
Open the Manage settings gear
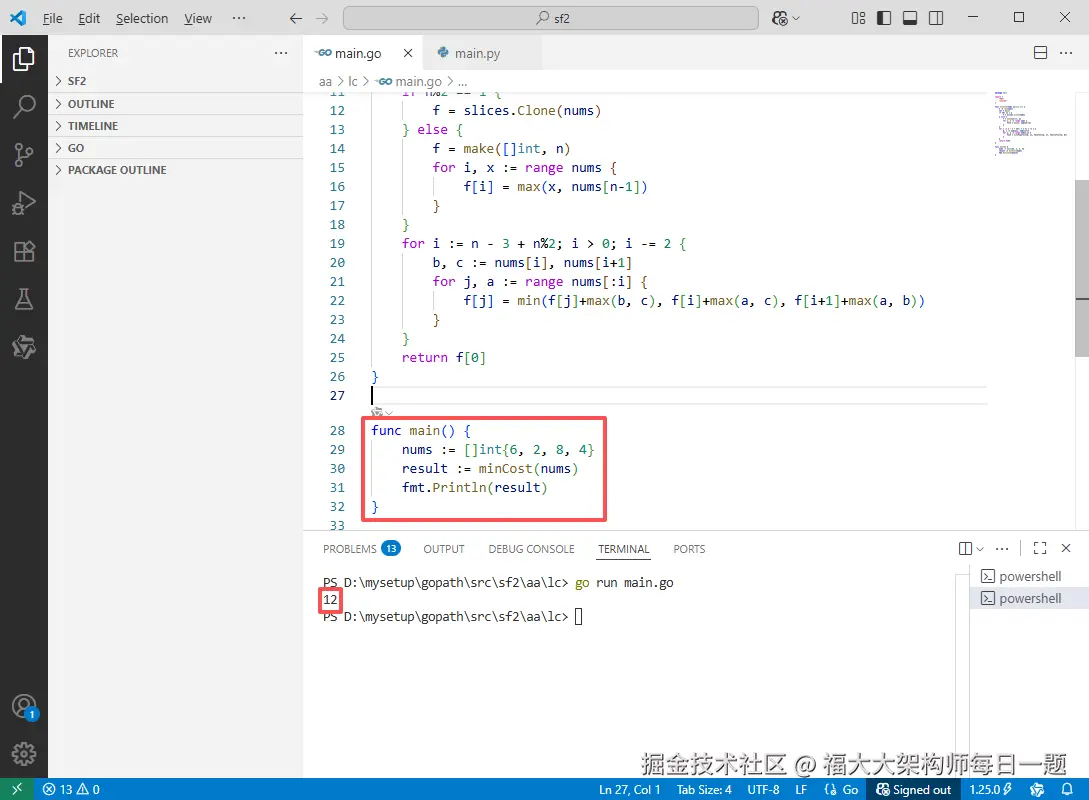pos(24,753)
